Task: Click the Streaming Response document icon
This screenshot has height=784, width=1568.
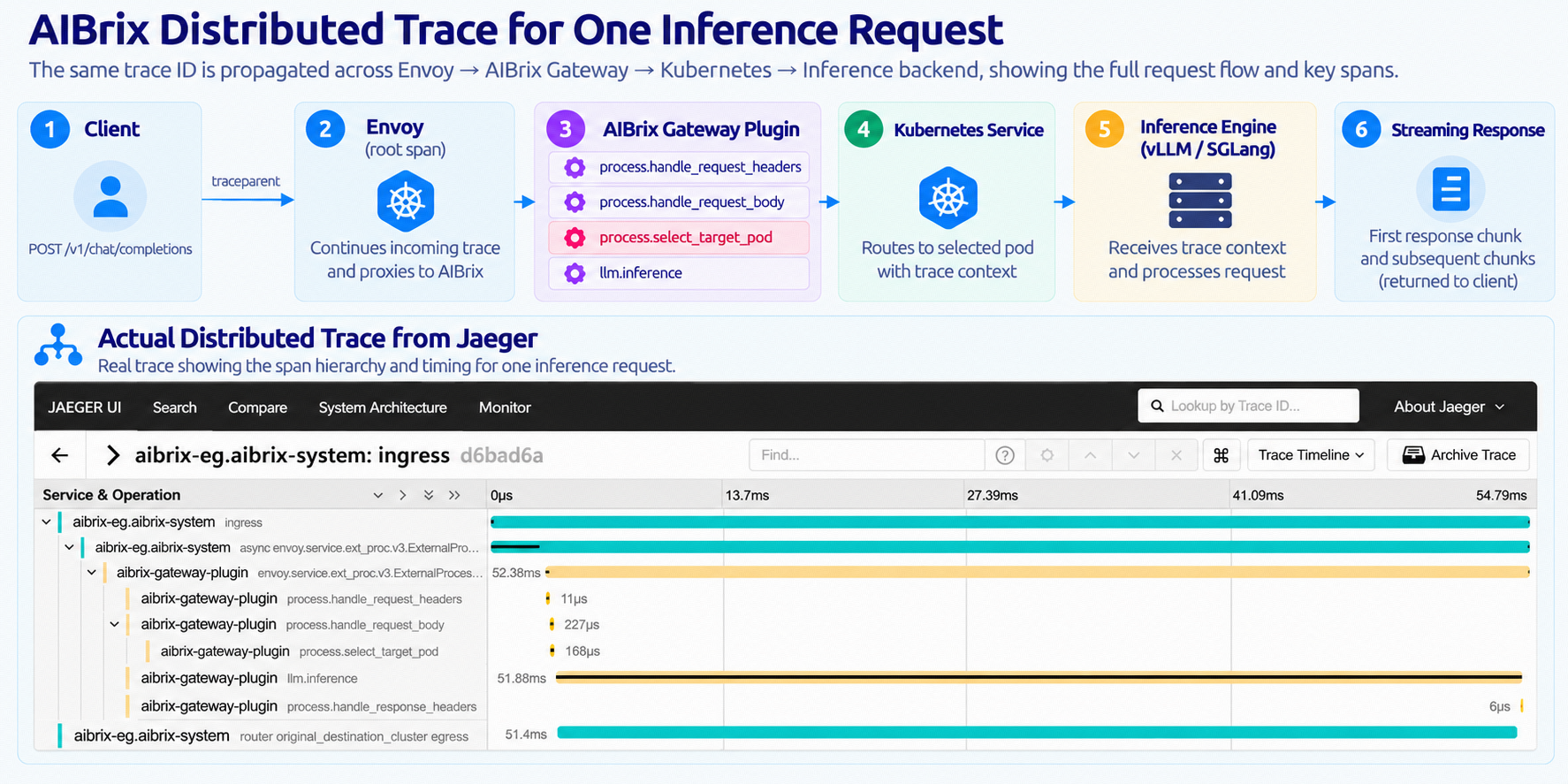Action: [x=1450, y=189]
